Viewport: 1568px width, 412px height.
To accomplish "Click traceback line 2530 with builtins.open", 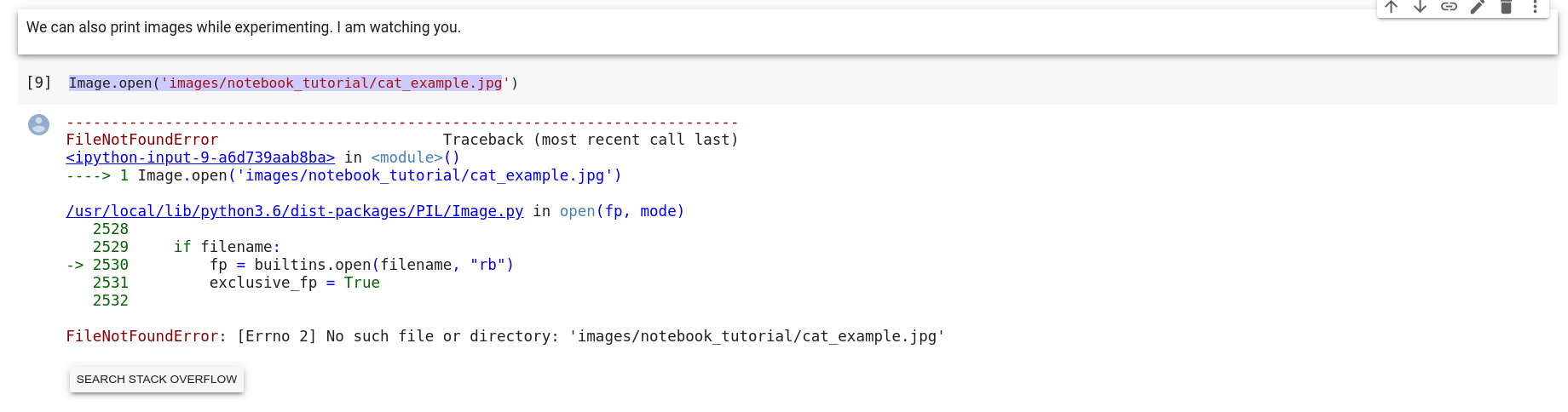I will pos(361,265).
